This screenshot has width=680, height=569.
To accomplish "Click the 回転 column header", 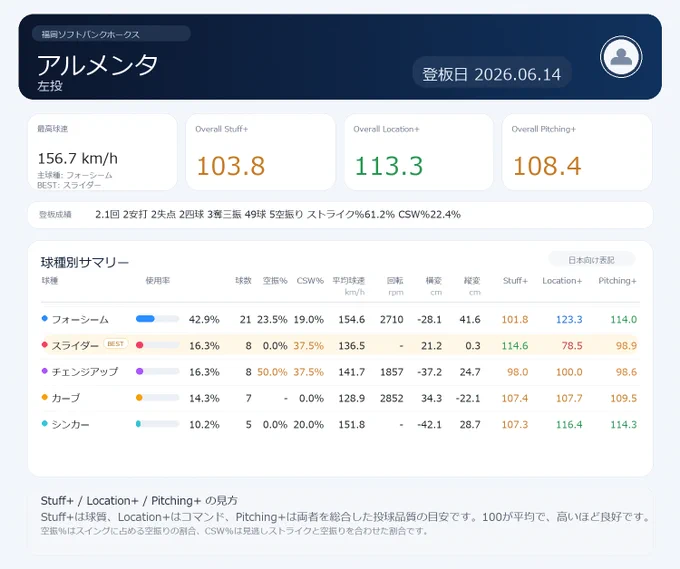I will tap(395, 281).
